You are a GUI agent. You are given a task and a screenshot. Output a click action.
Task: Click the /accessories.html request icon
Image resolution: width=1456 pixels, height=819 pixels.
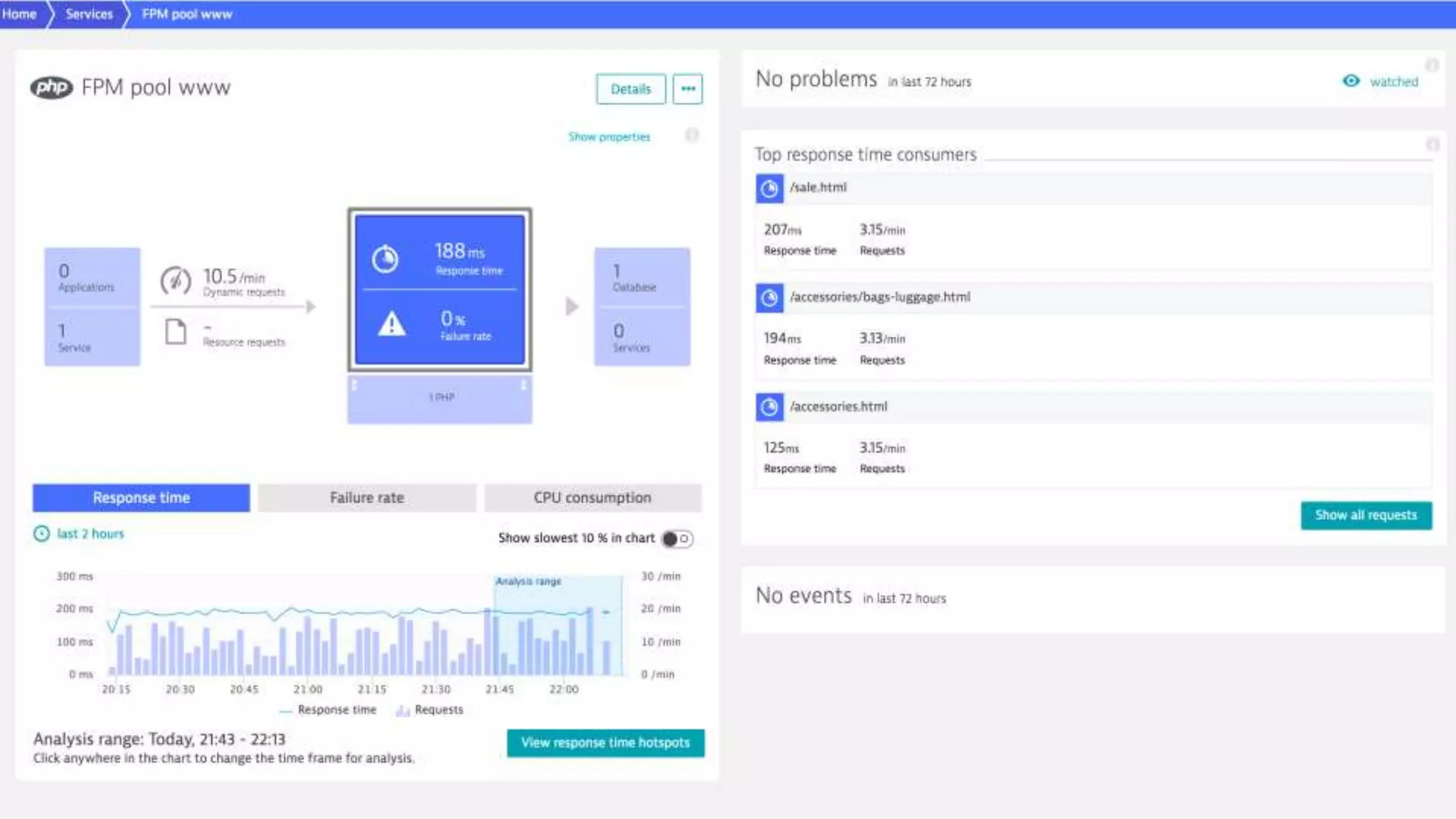point(769,407)
